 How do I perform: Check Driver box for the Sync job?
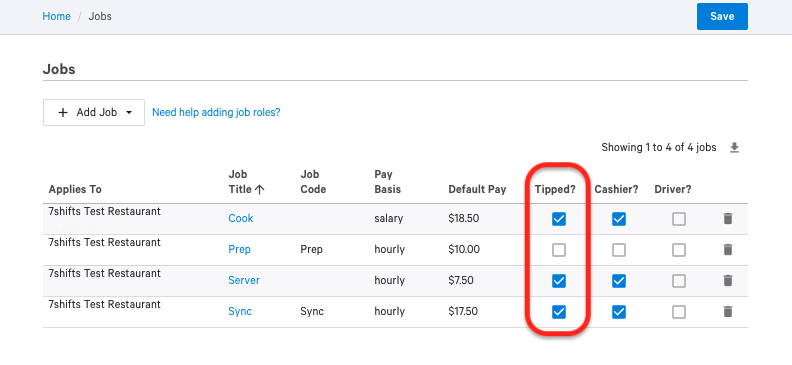point(679,312)
